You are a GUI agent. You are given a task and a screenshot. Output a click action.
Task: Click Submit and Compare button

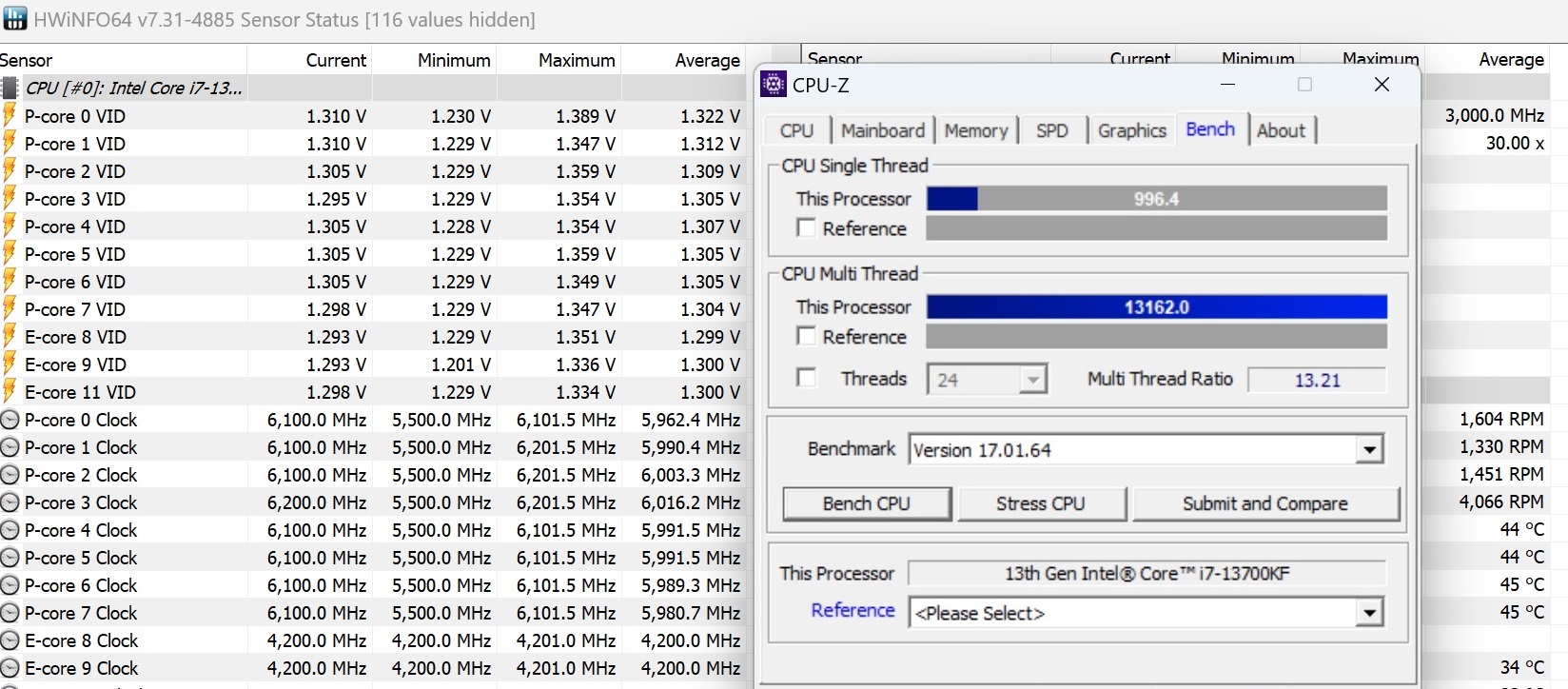pos(1265,503)
